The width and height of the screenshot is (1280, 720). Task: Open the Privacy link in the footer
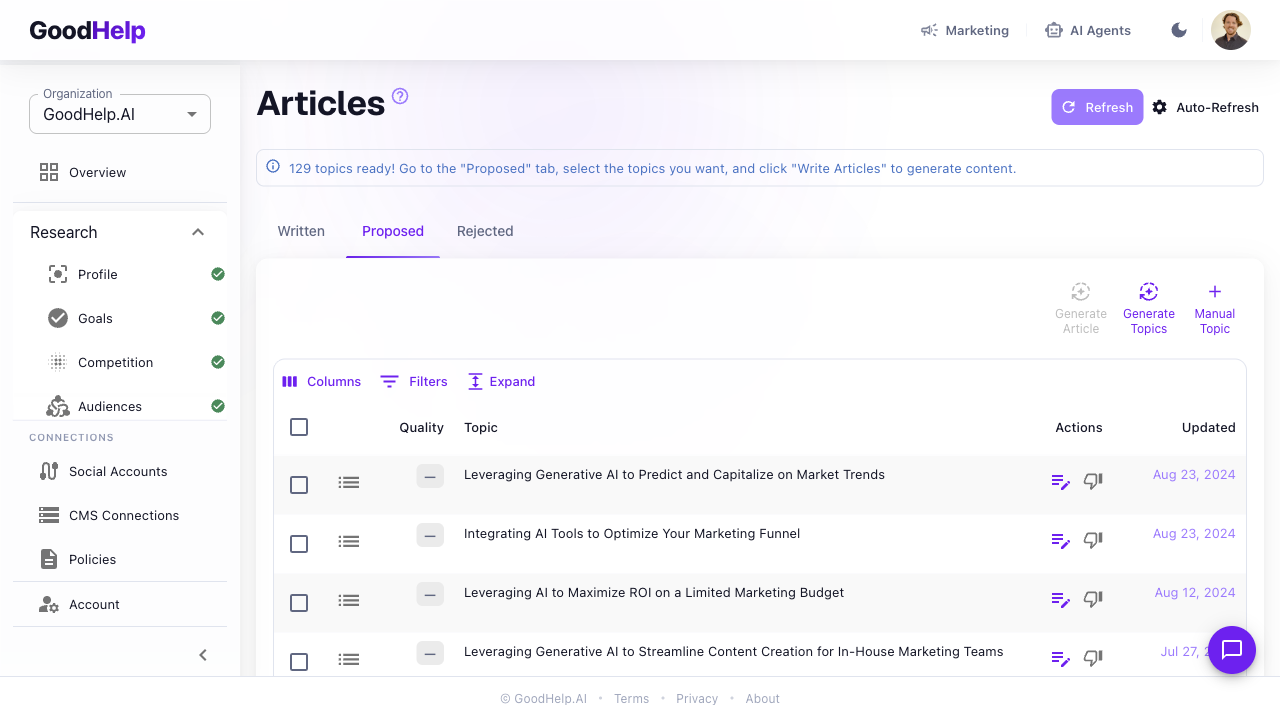pyautogui.click(x=697, y=698)
